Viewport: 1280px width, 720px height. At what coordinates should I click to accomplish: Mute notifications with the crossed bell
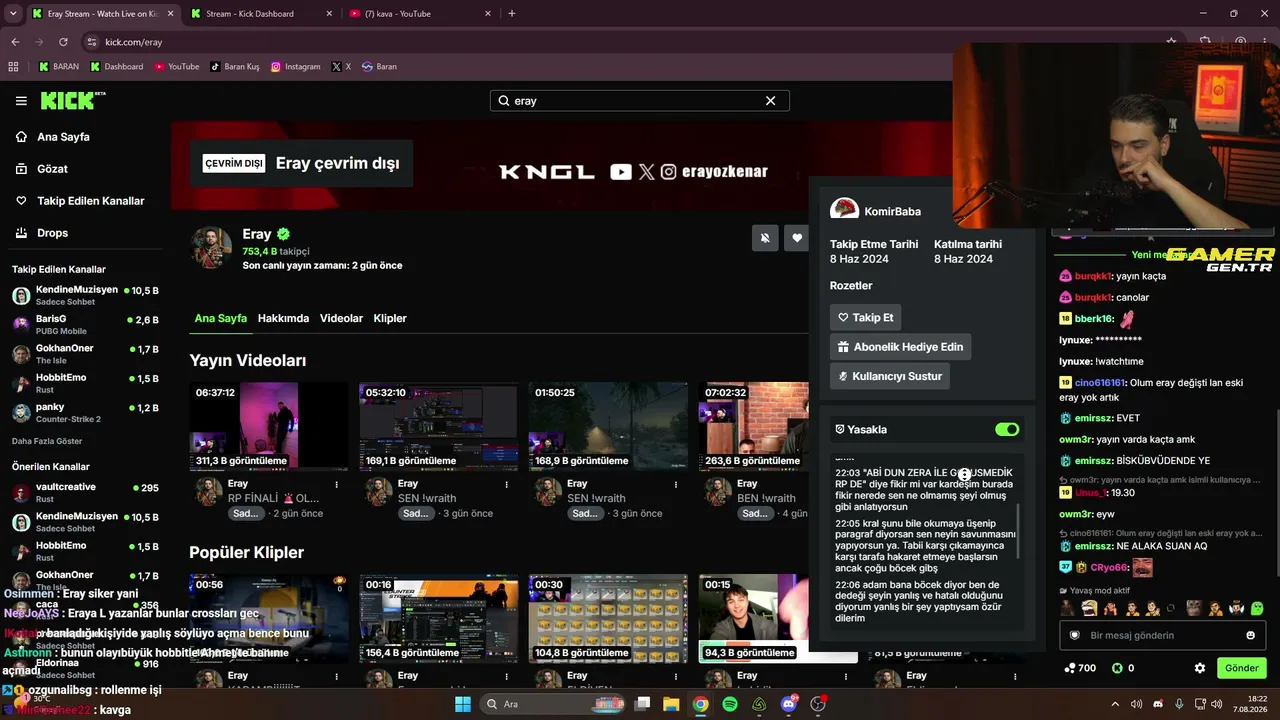click(765, 238)
